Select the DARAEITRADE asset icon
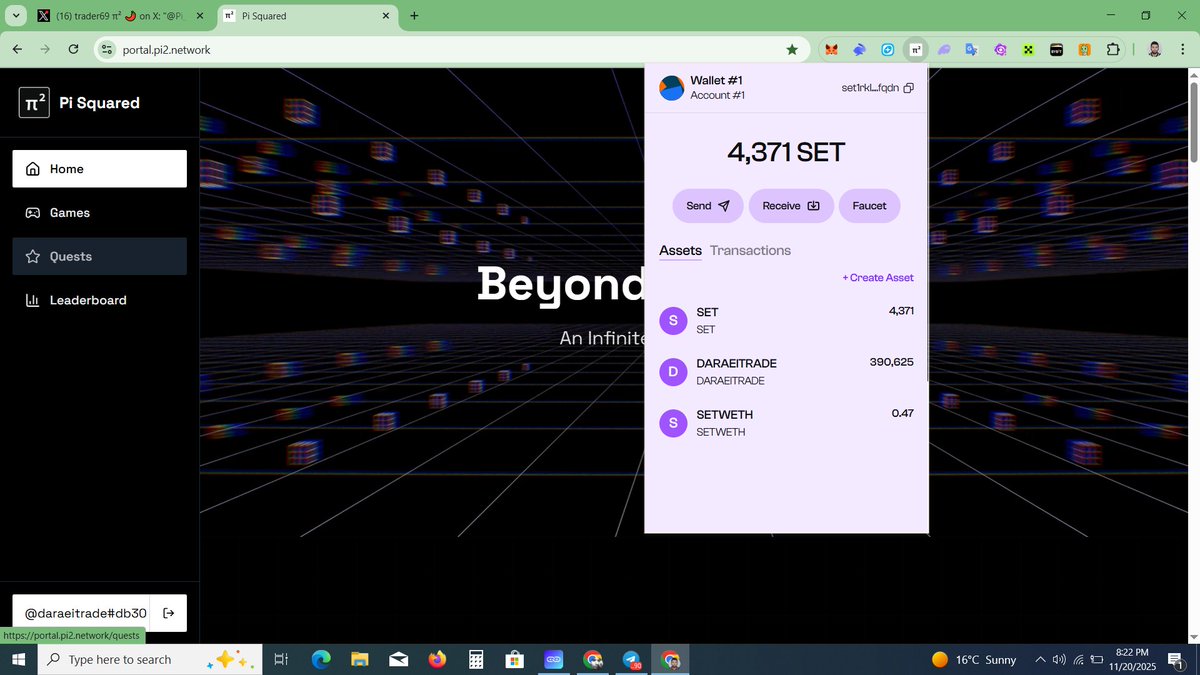Image resolution: width=1200 pixels, height=675 pixels. click(x=673, y=372)
